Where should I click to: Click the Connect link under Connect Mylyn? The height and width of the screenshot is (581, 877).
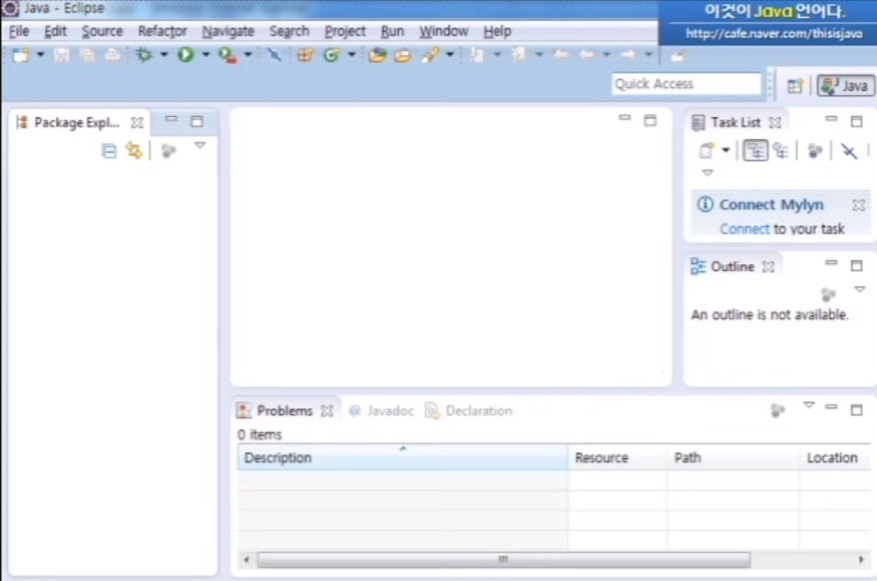point(744,229)
